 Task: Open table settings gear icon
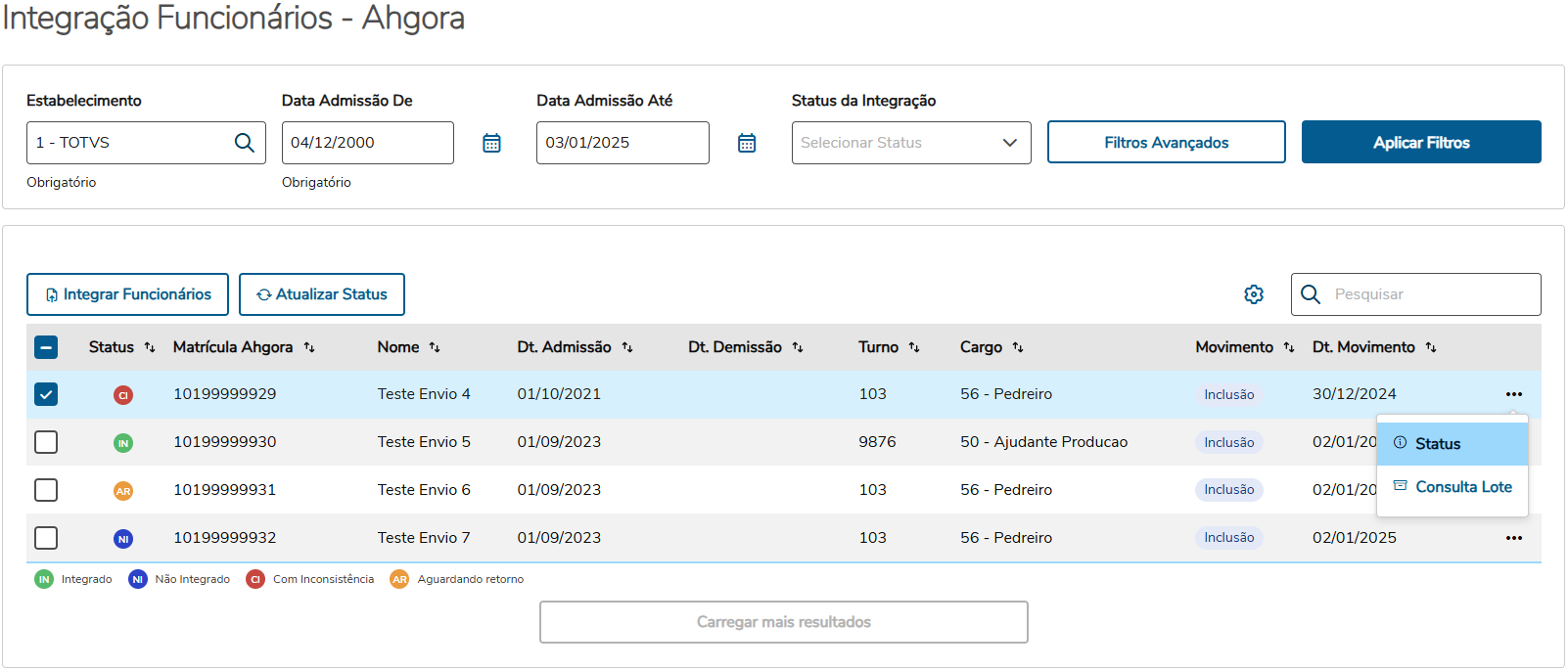[1254, 294]
